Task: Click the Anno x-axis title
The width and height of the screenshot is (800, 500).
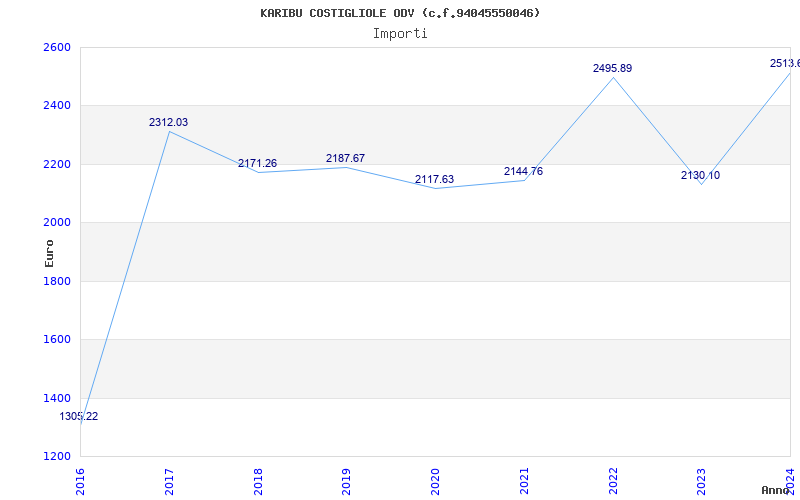Action: coord(776,490)
